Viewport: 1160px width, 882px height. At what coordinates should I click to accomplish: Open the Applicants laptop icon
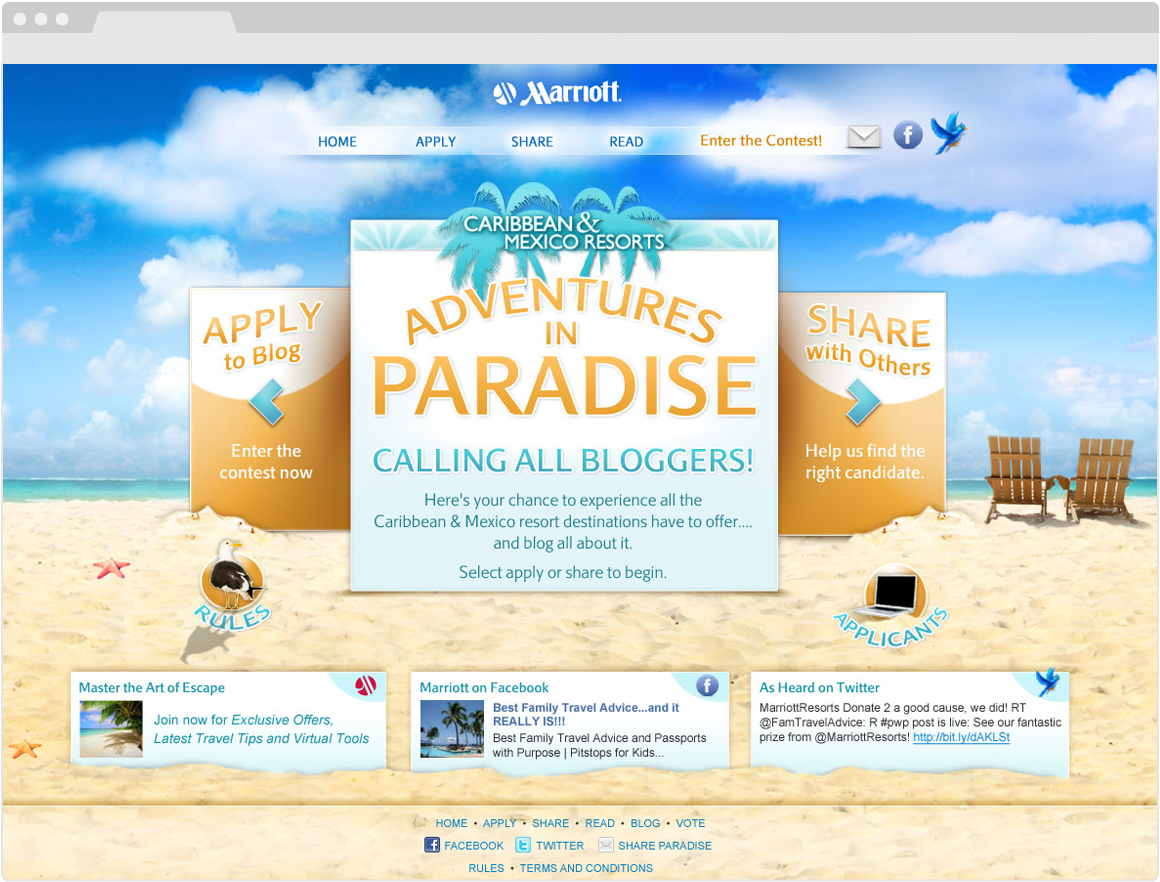coord(891,607)
